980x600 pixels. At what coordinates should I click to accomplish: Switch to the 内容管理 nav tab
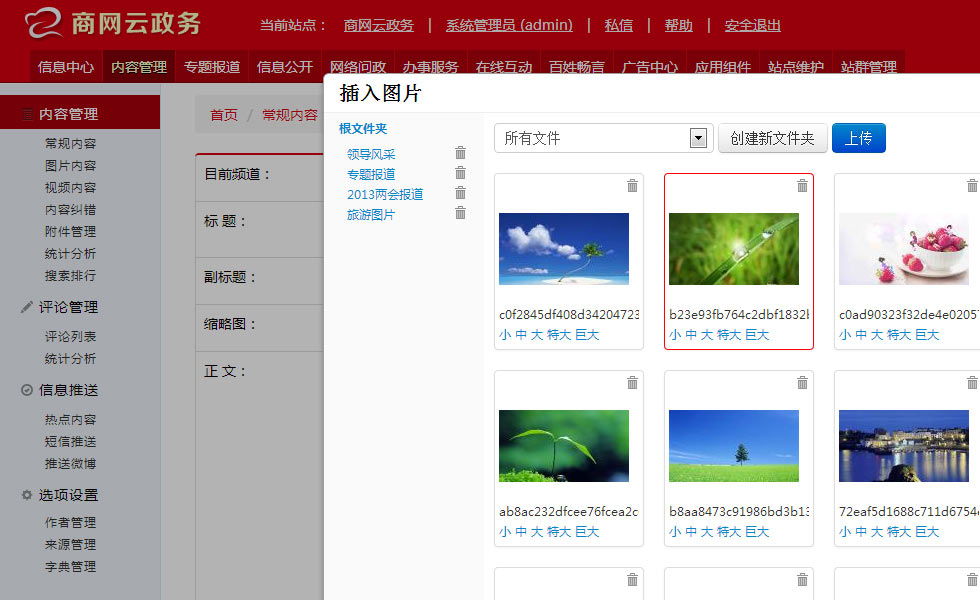point(139,67)
